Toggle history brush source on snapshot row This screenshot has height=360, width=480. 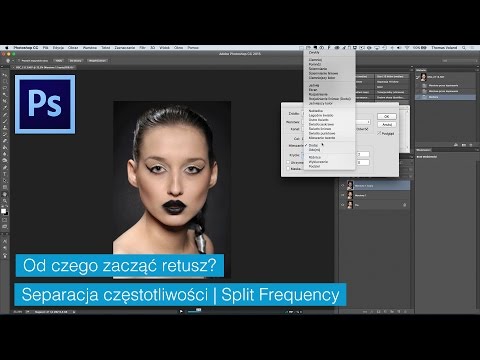click(x=418, y=77)
